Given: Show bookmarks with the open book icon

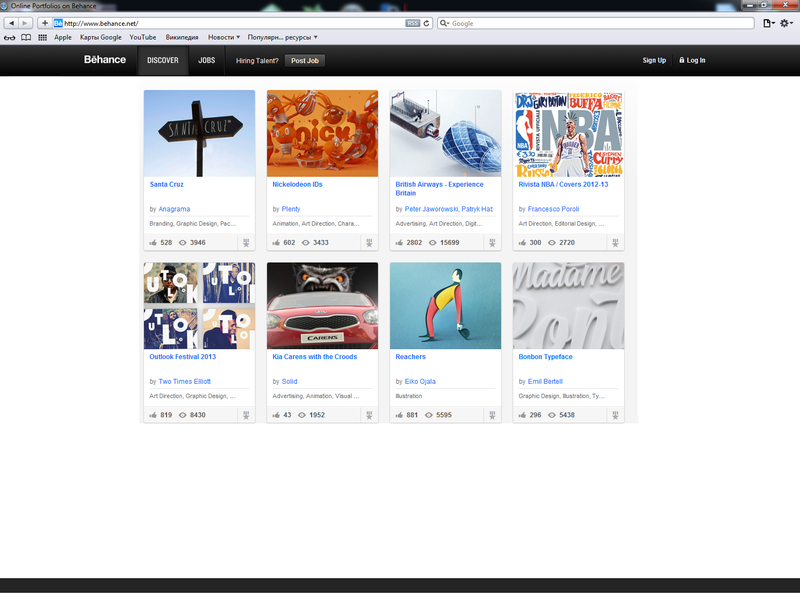Looking at the screenshot, I should pyautogui.click(x=26, y=37).
